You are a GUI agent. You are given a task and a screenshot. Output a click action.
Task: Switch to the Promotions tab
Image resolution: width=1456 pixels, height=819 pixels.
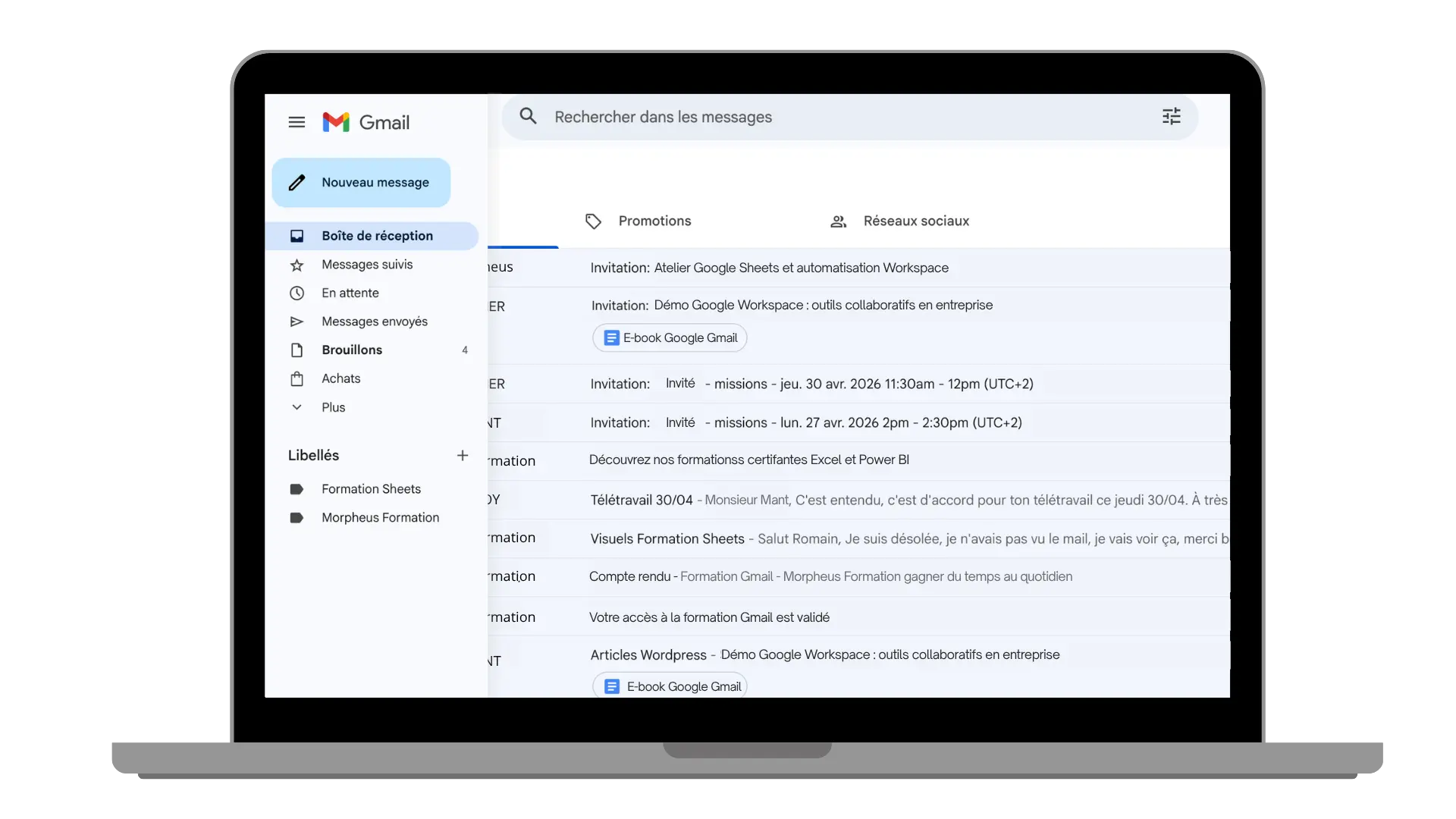pyautogui.click(x=639, y=221)
